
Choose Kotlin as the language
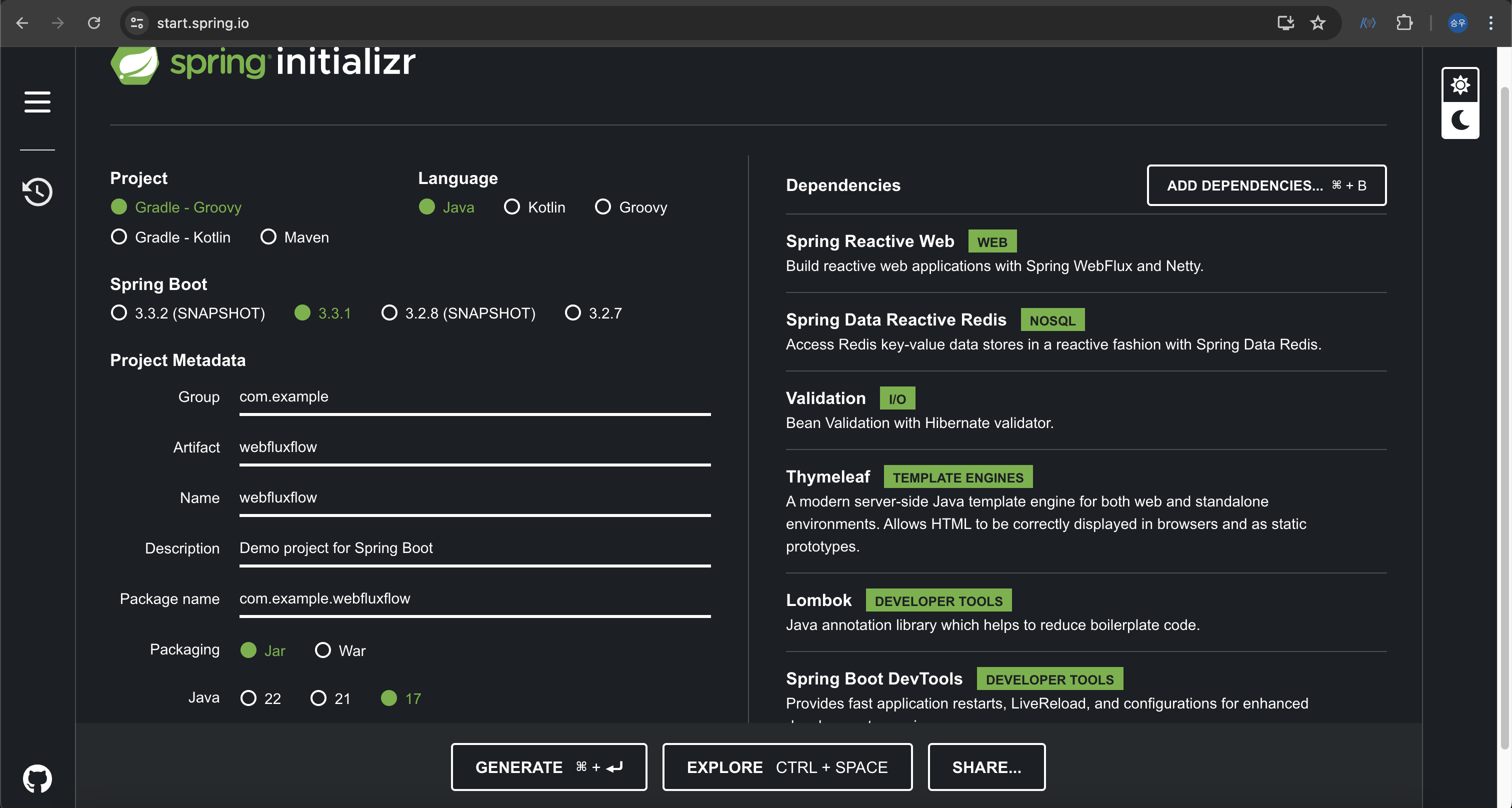click(512, 207)
